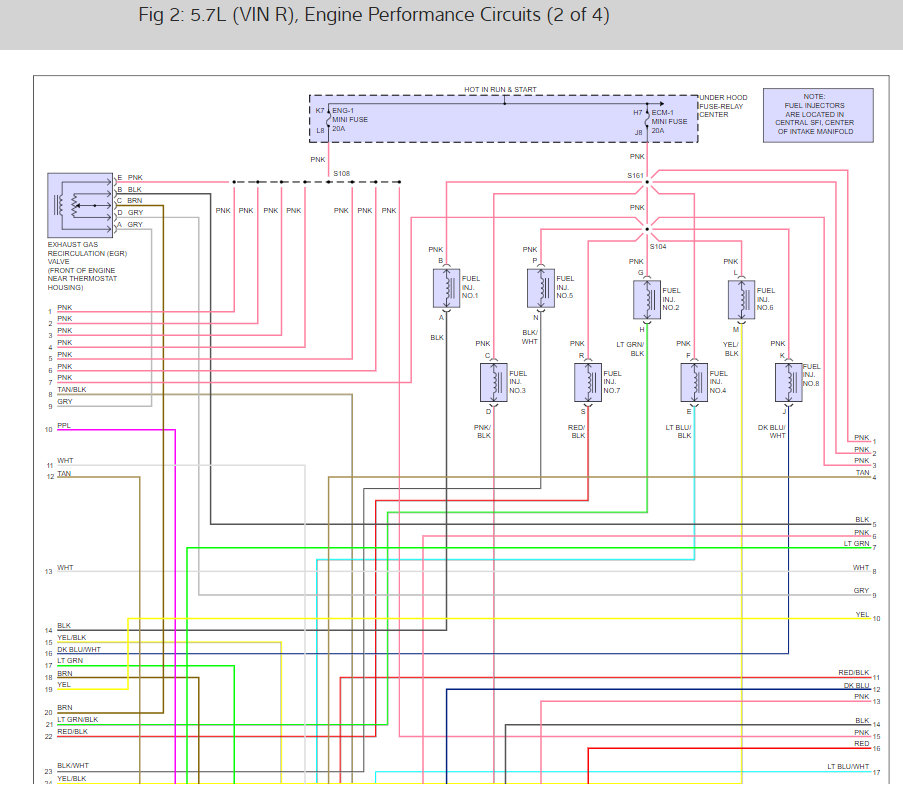Screen dimensions: 903x812
Task: Click the 'RED/BLK' label at left pin 22
Action: pos(72,731)
